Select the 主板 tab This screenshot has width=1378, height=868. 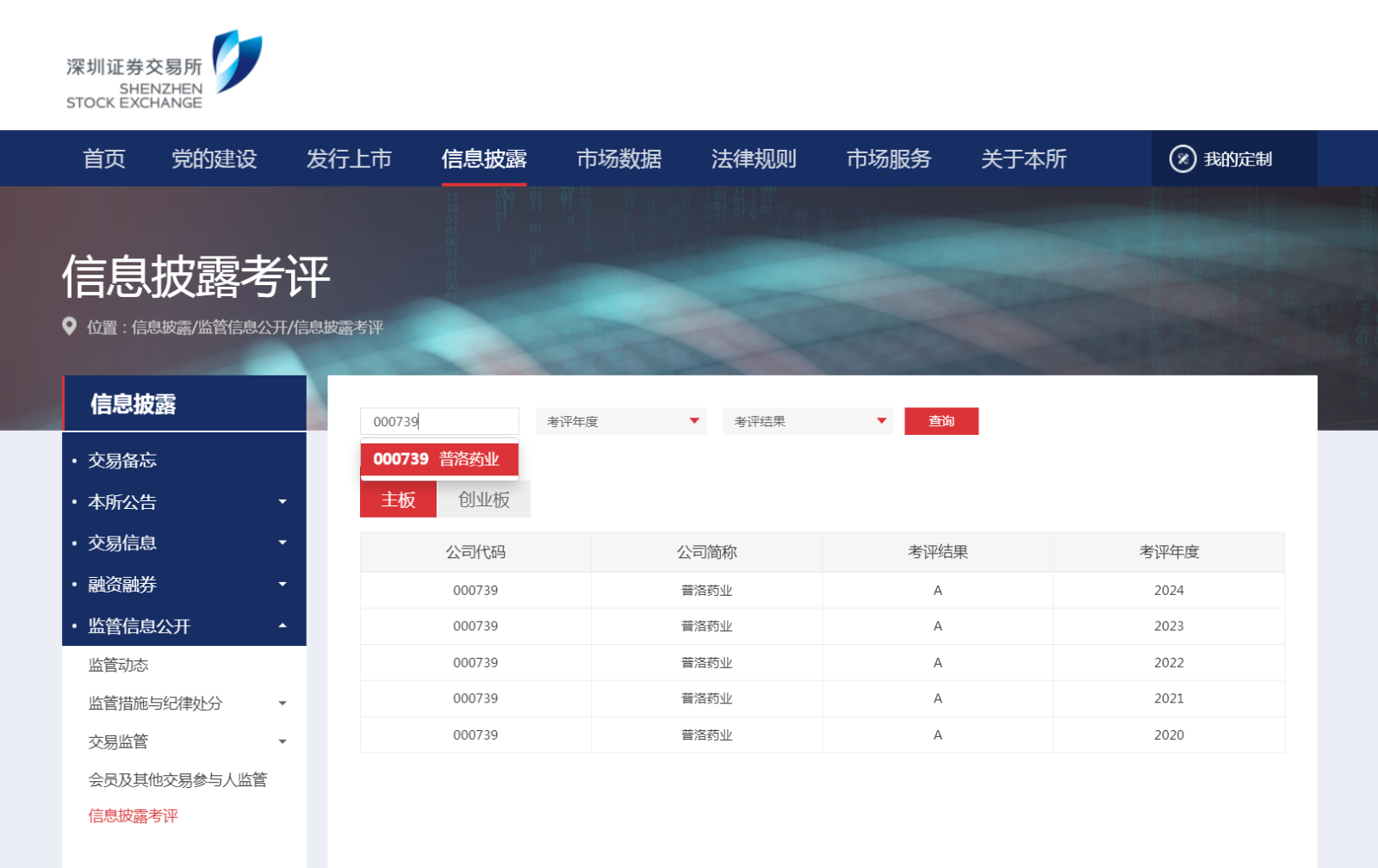(x=398, y=499)
